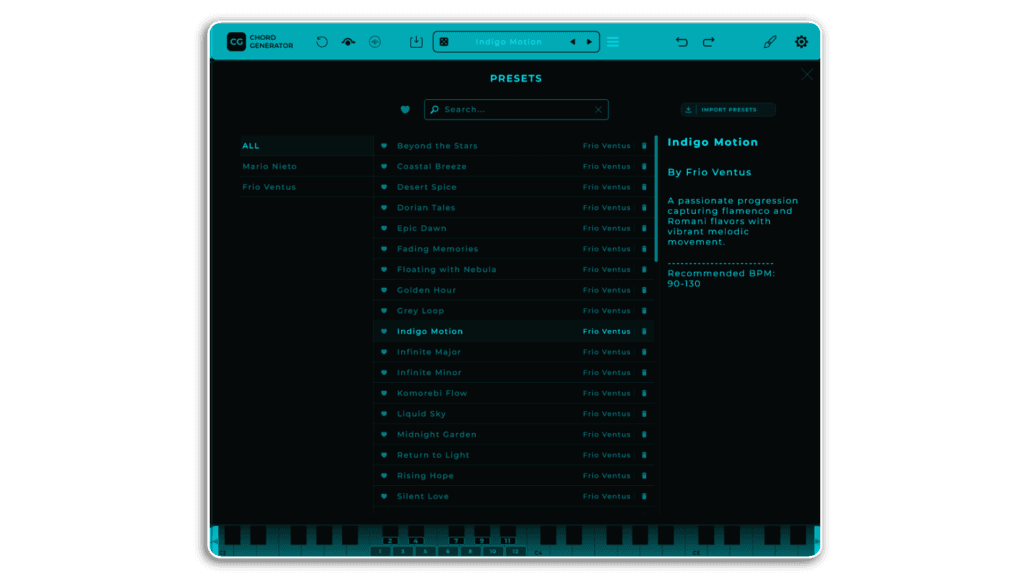
Task: Click the export download icon in toolbar
Action: pos(417,42)
